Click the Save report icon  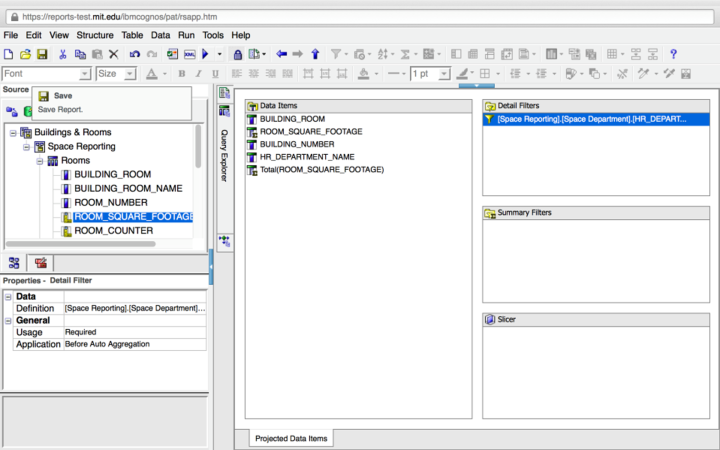click(x=42, y=54)
